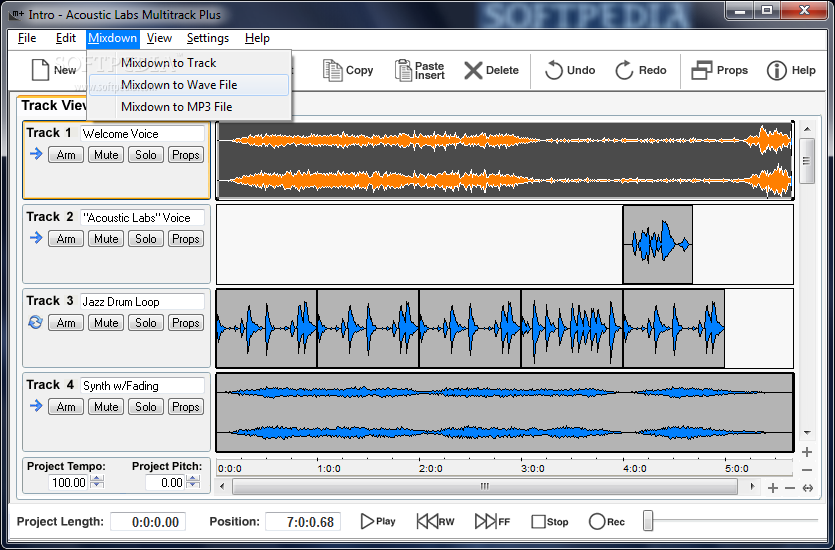The height and width of the screenshot is (550, 835).
Task: Click the blue arrow icon on Track 1
Action: (x=36, y=154)
